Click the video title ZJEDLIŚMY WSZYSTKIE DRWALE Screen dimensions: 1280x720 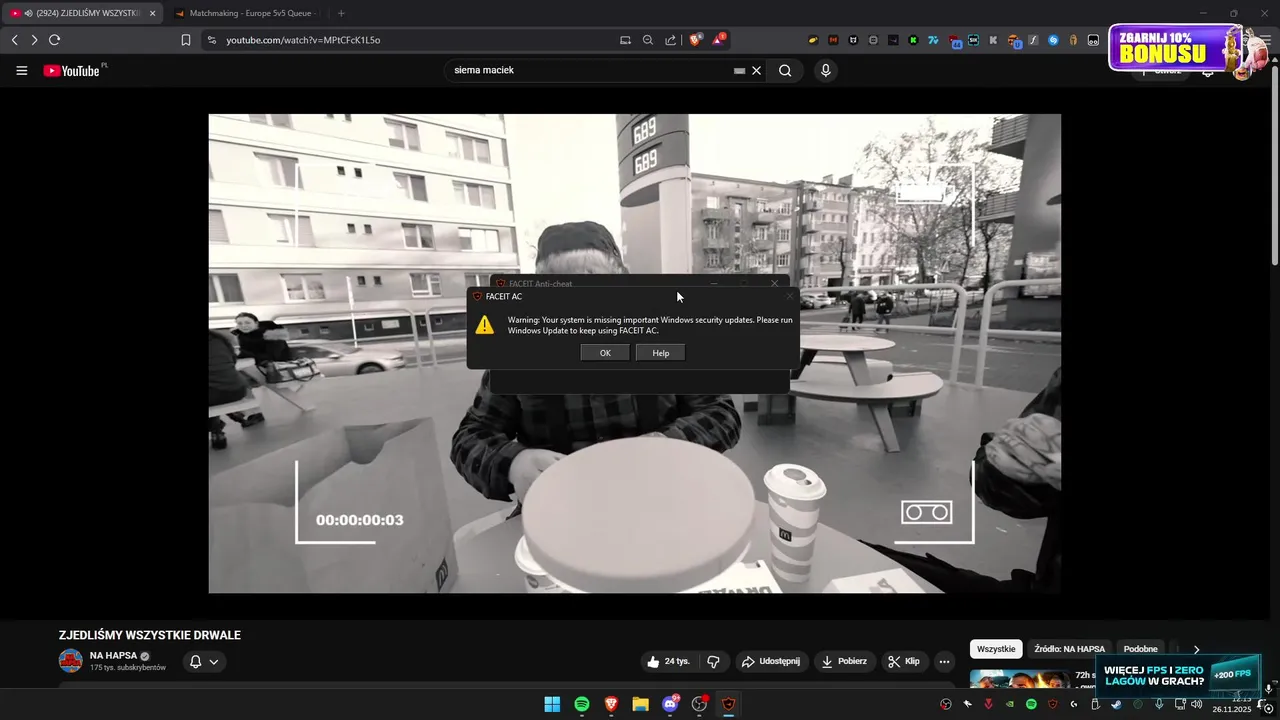tap(150, 635)
